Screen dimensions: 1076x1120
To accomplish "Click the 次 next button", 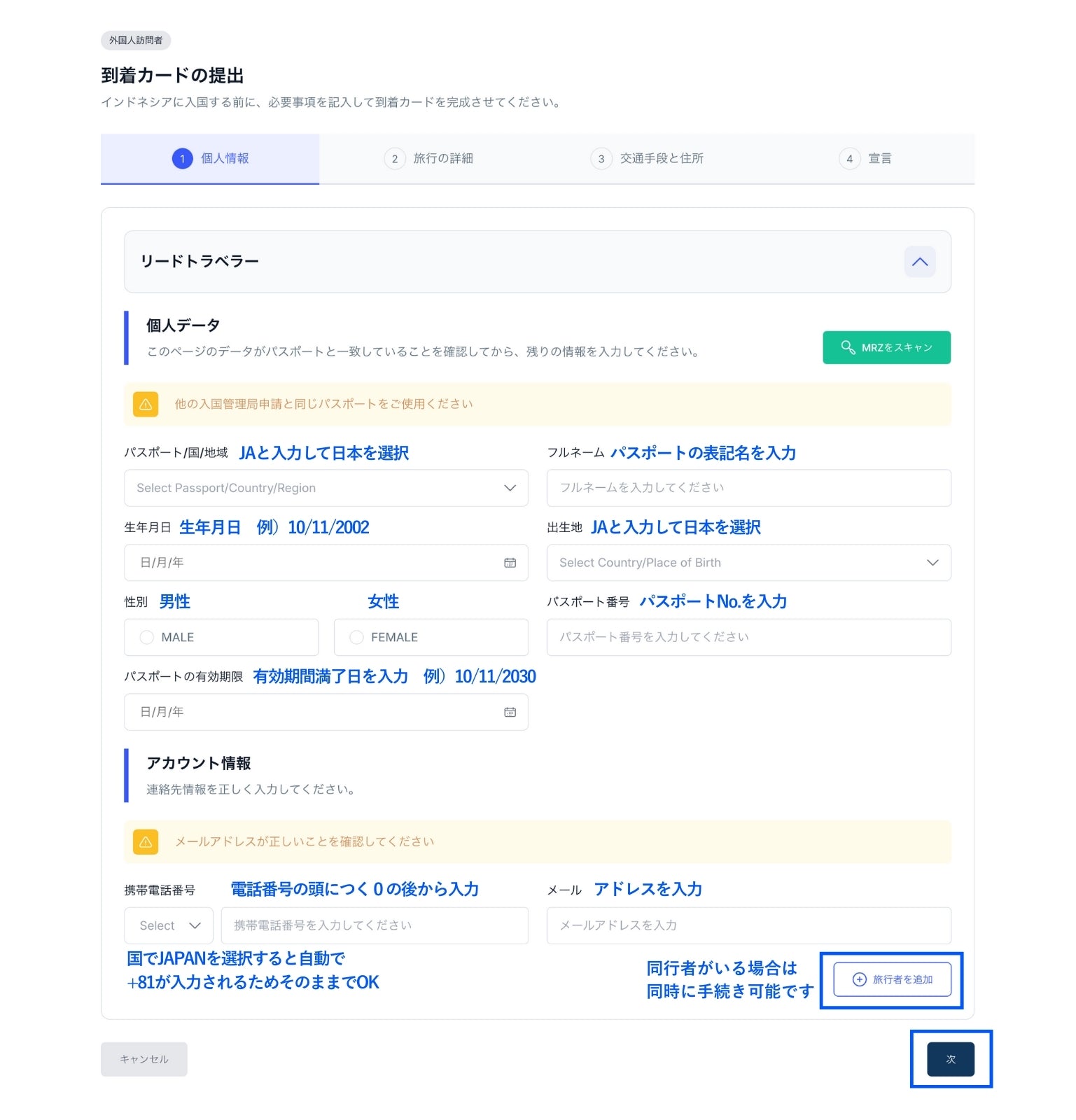I will point(950,1059).
